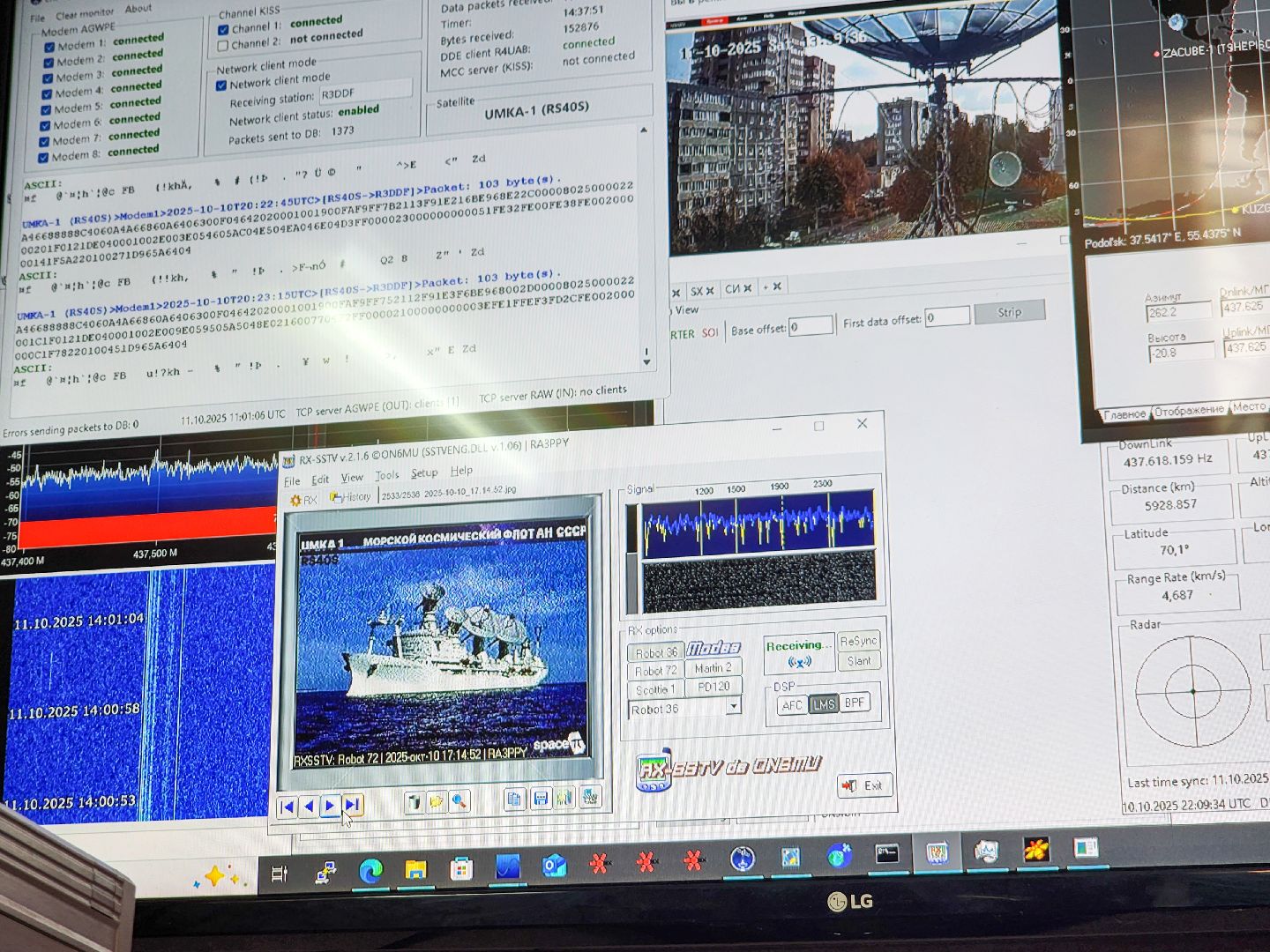
Task: Open Microsoft Edge from the taskbar
Action: coord(371,871)
